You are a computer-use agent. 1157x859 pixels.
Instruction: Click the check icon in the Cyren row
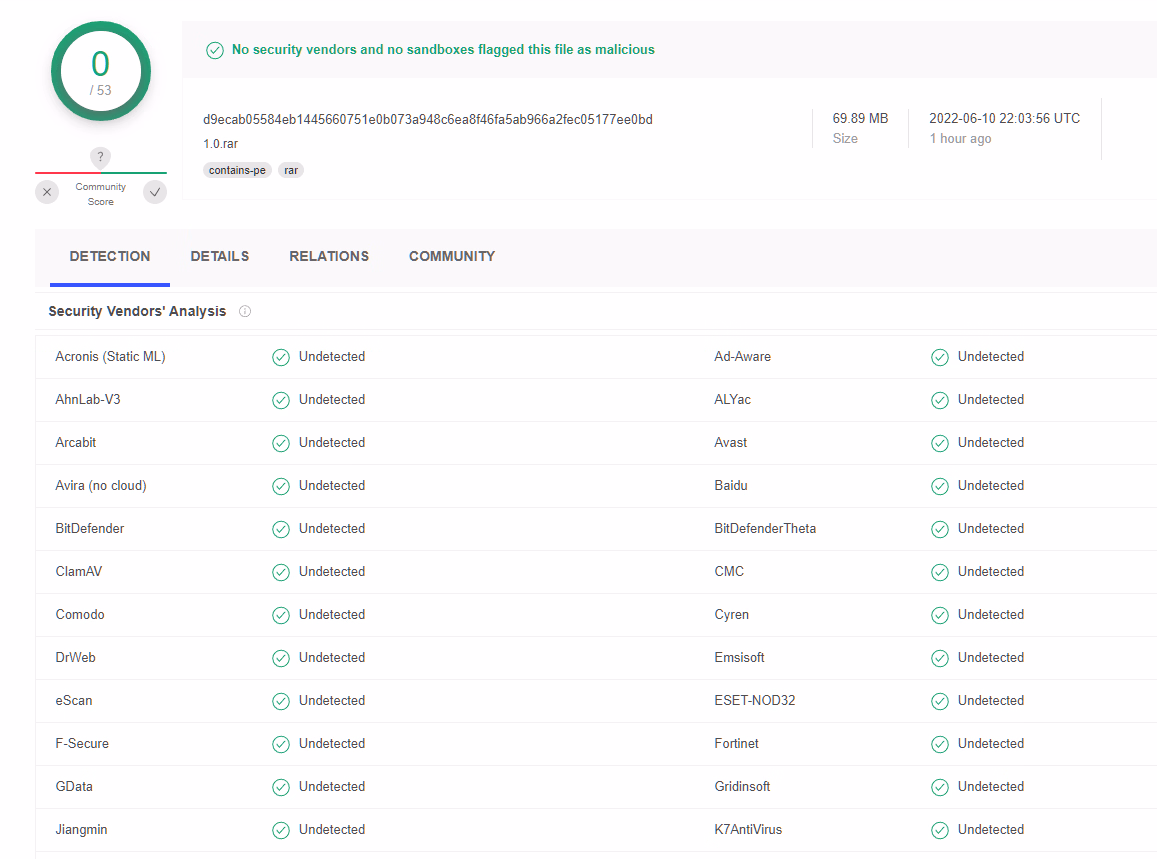pyautogui.click(x=940, y=615)
